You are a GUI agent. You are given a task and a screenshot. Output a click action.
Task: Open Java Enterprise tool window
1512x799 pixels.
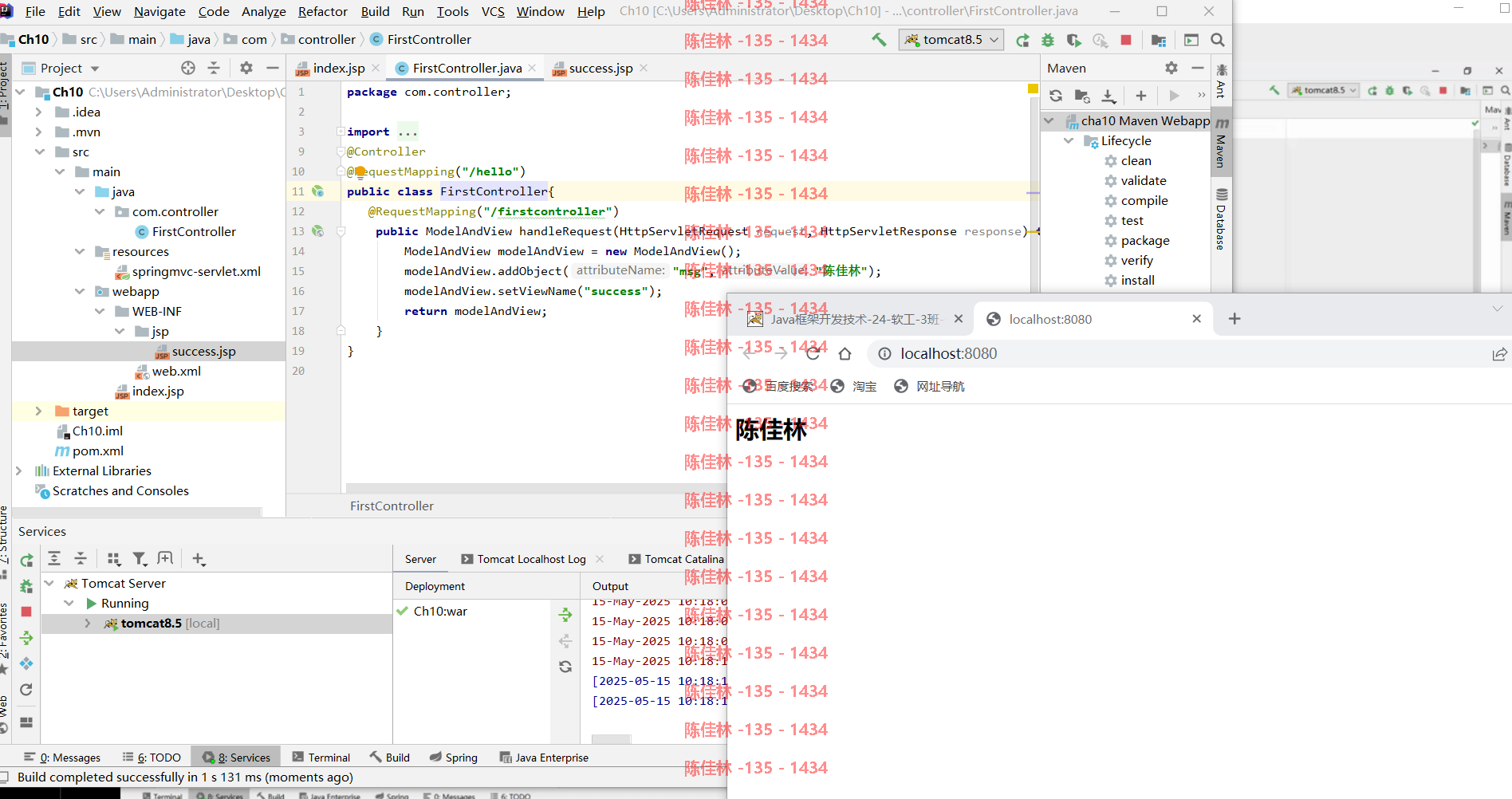pyautogui.click(x=544, y=758)
